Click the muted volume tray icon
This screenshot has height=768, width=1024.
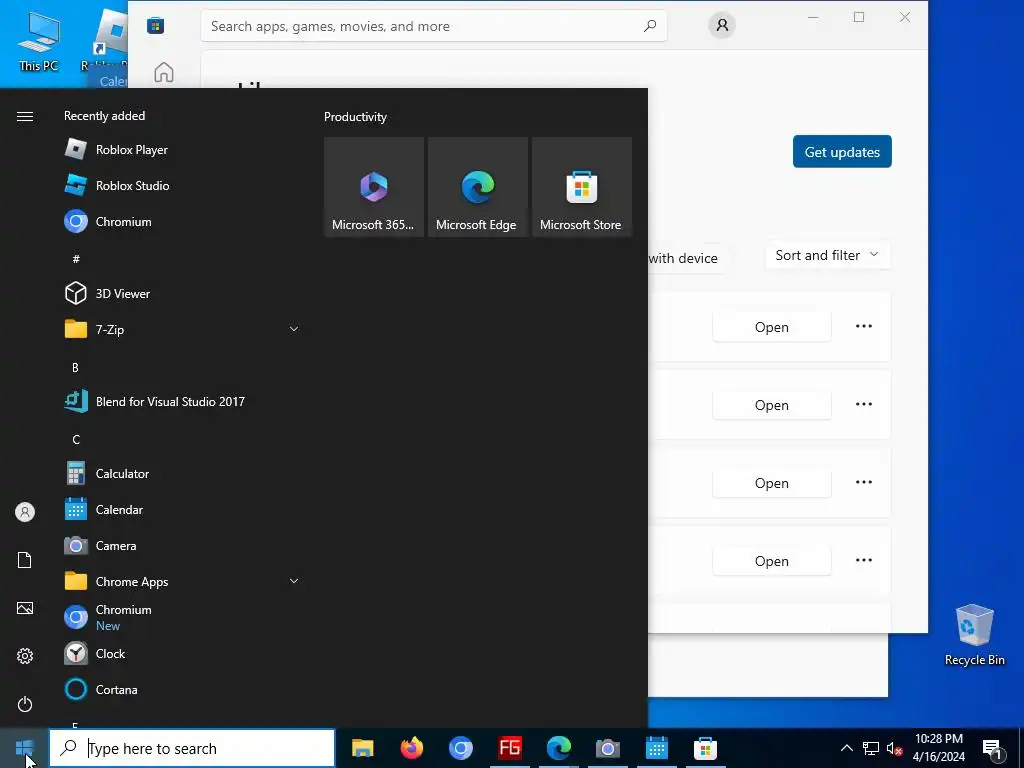tap(894, 748)
